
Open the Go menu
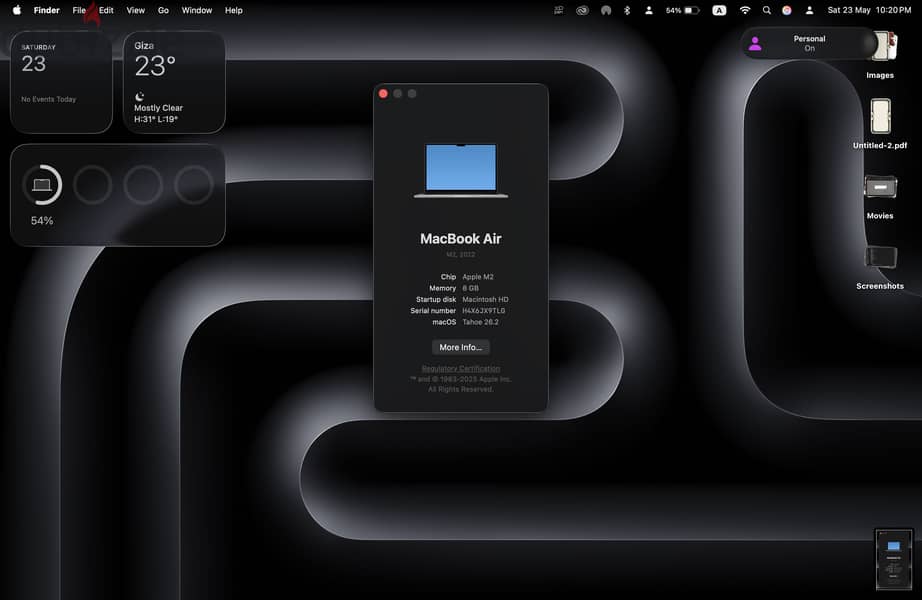(163, 10)
